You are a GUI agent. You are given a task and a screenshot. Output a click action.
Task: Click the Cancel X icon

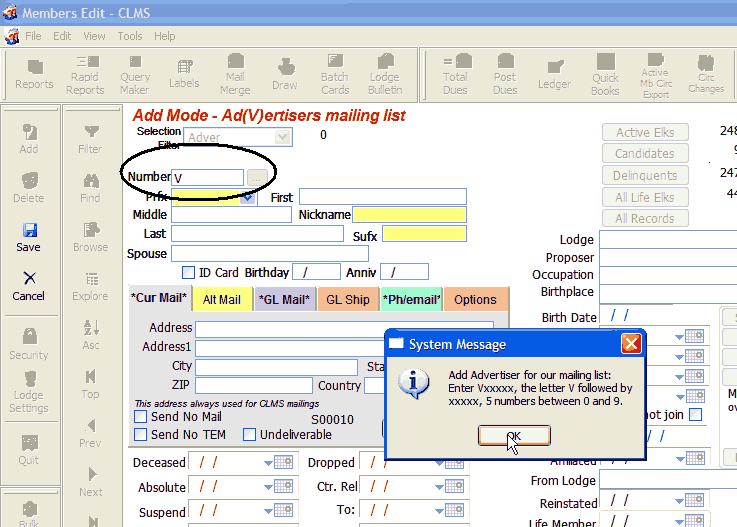tap(29, 285)
